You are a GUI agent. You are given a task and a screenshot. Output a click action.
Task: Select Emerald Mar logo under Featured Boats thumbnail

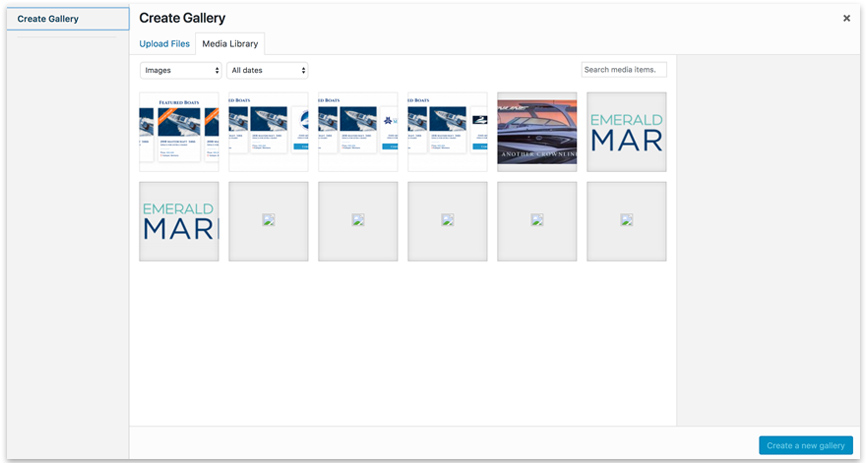pyautogui.click(x=179, y=221)
